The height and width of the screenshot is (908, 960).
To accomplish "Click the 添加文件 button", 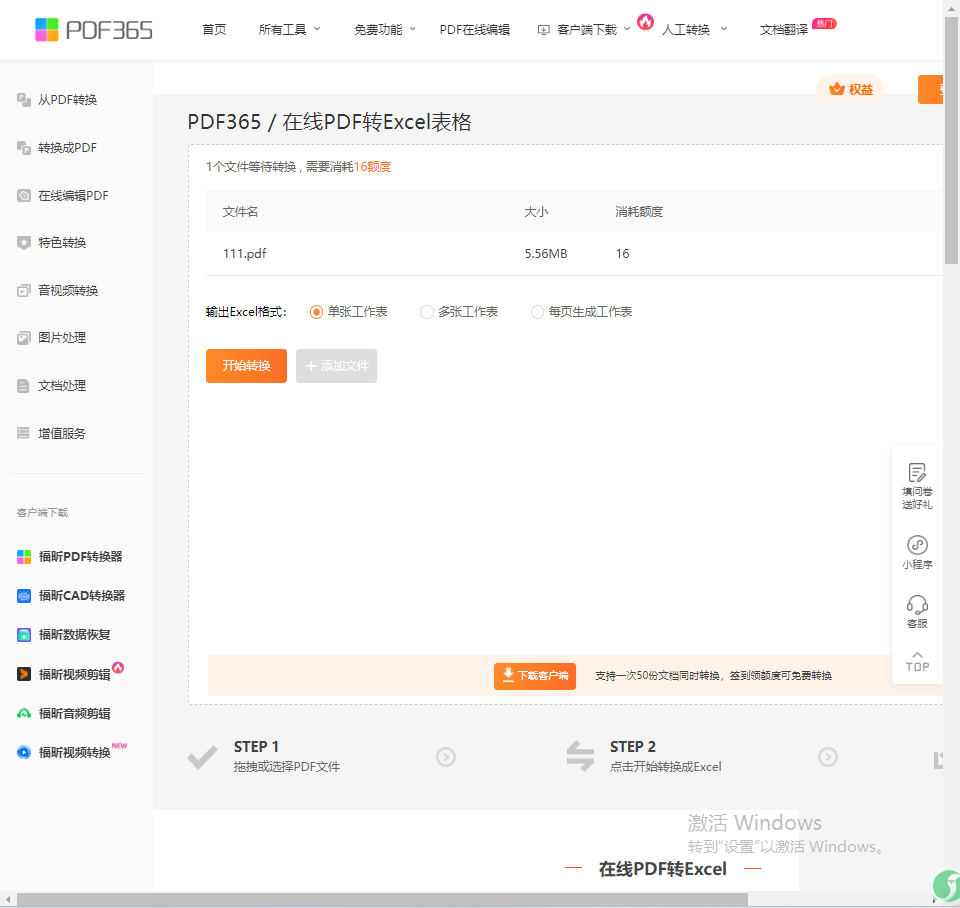I will (x=336, y=366).
